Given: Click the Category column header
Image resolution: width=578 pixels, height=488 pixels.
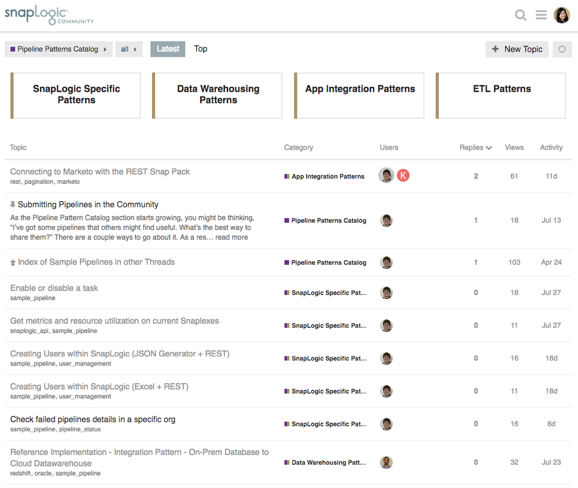Looking at the screenshot, I should coord(298,147).
